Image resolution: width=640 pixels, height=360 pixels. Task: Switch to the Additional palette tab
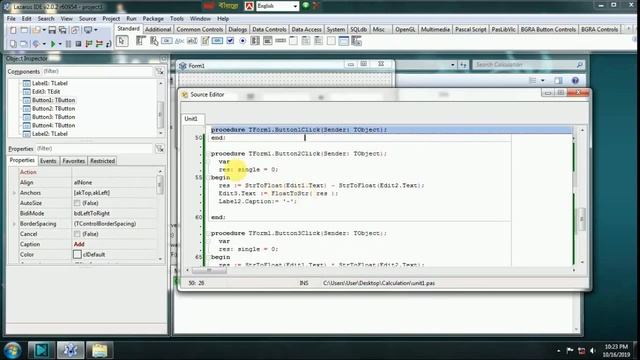tap(158, 29)
